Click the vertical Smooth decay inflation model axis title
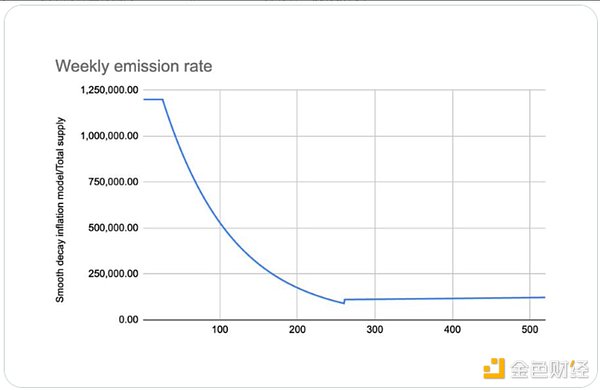 pyautogui.click(x=60, y=210)
